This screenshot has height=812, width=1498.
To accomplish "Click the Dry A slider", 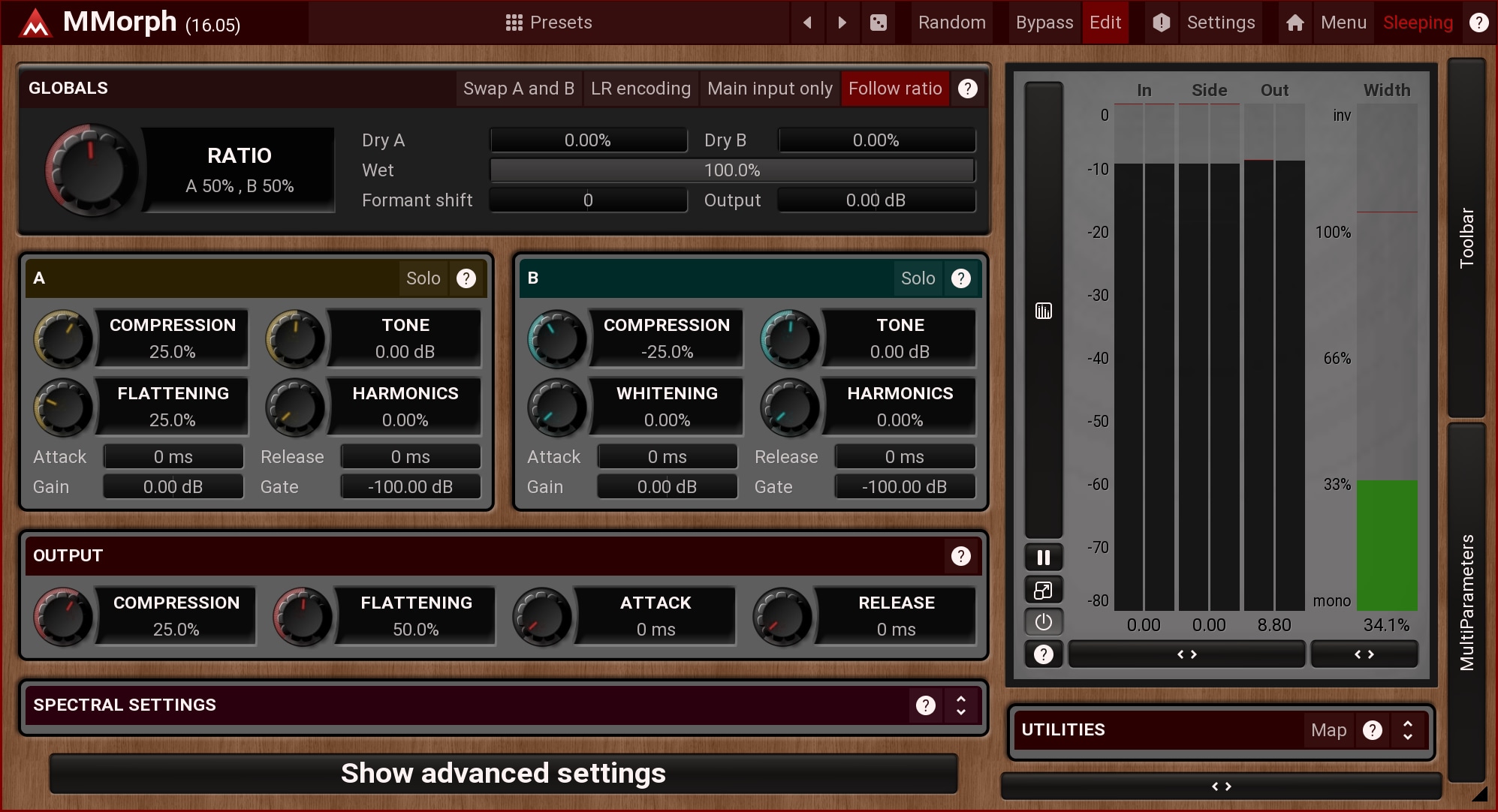I will 588,140.
